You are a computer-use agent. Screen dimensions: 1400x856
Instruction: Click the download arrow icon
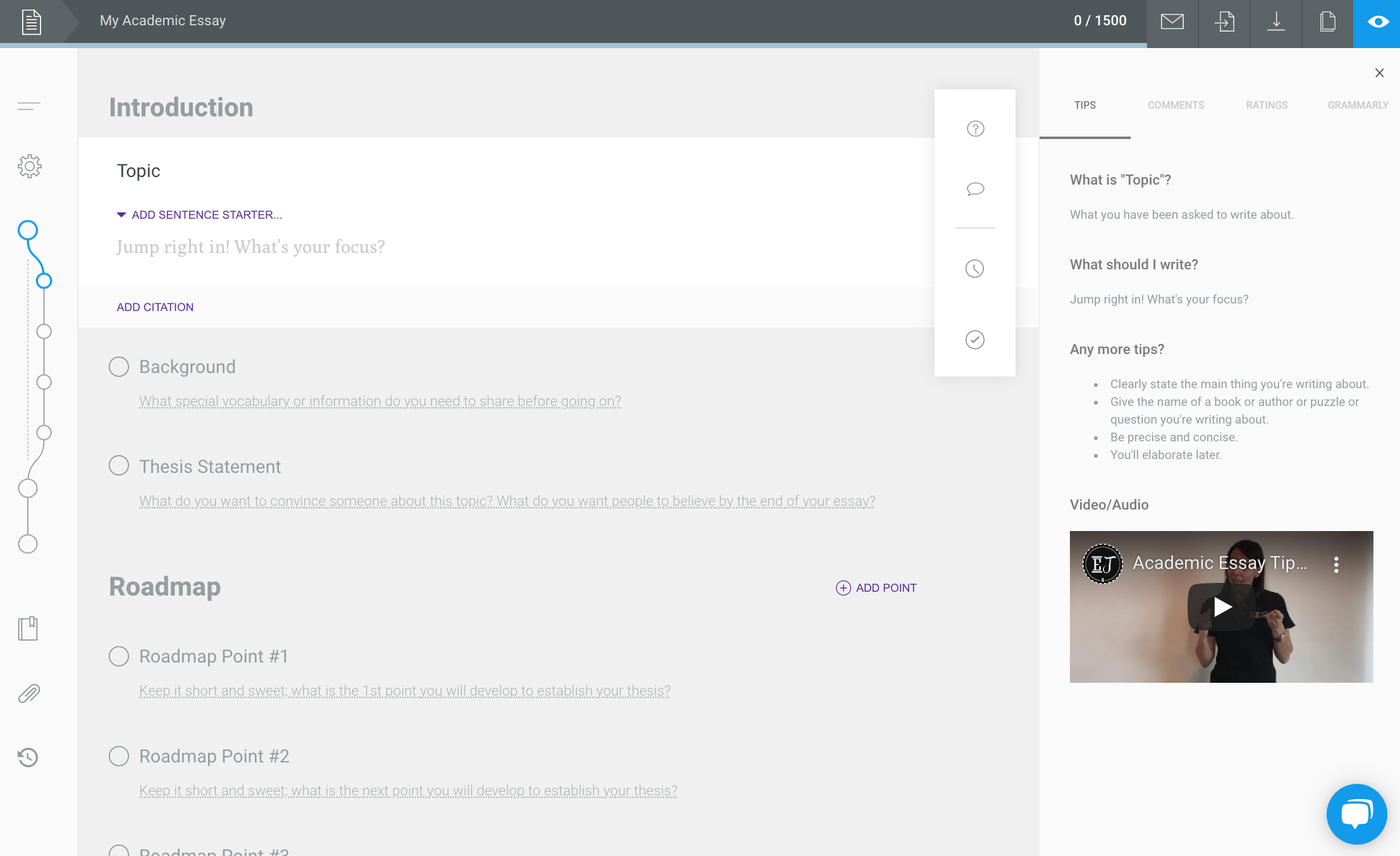(x=1276, y=21)
